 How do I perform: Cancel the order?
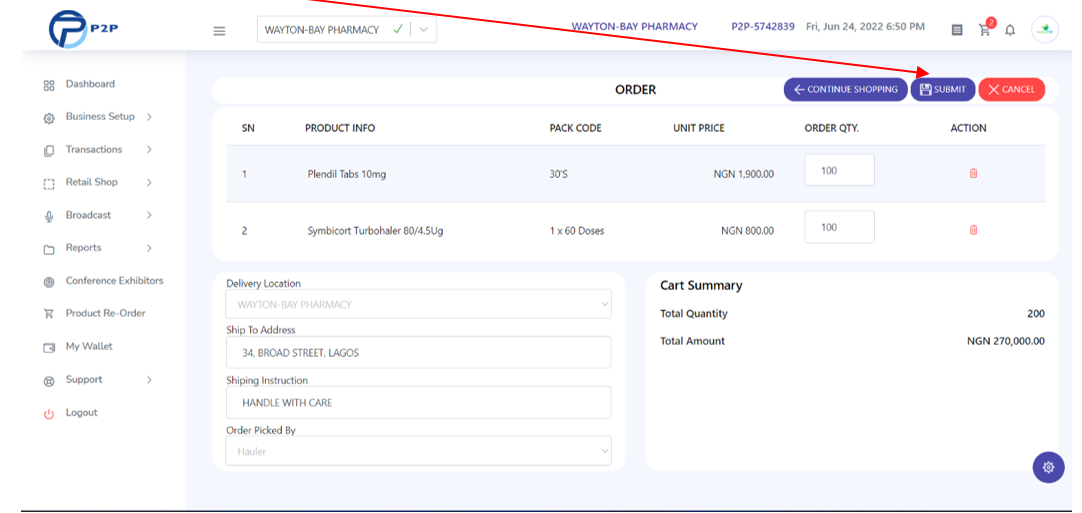pos(1012,90)
